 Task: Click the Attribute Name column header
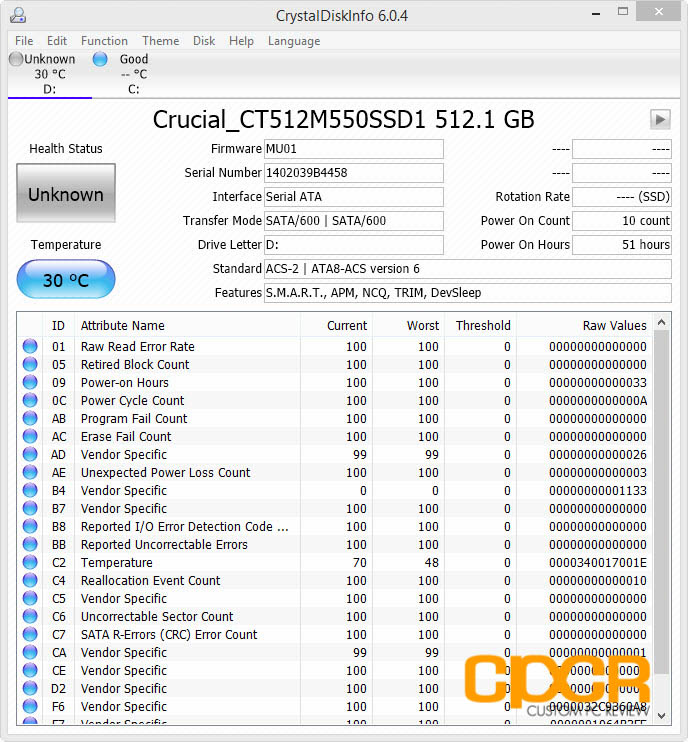pyautogui.click(x=187, y=326)
